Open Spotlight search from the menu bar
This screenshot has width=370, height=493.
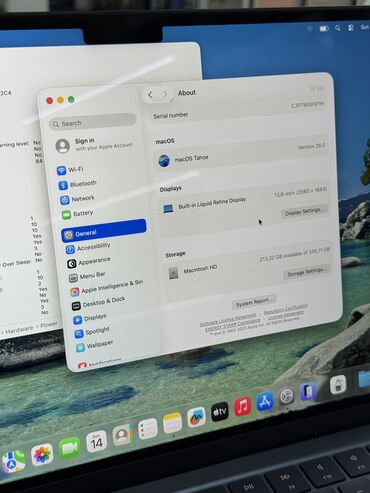(x=338, y=28)
